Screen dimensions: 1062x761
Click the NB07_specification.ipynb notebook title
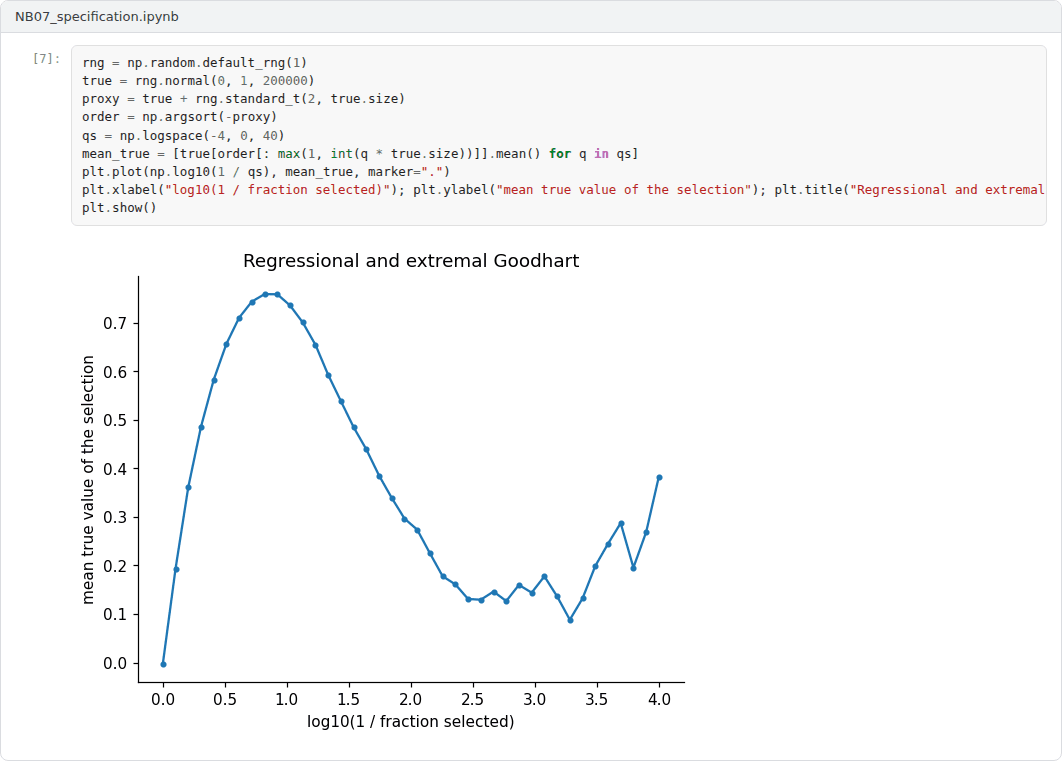click(x=97, y=16)
